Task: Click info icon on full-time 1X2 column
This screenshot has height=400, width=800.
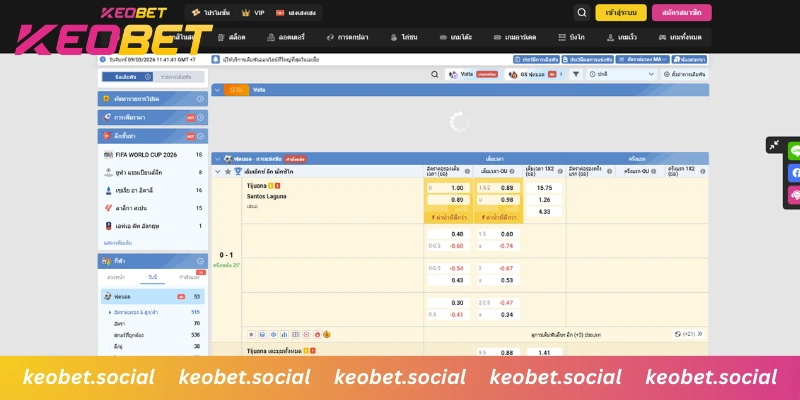Action: click(560, 171)
